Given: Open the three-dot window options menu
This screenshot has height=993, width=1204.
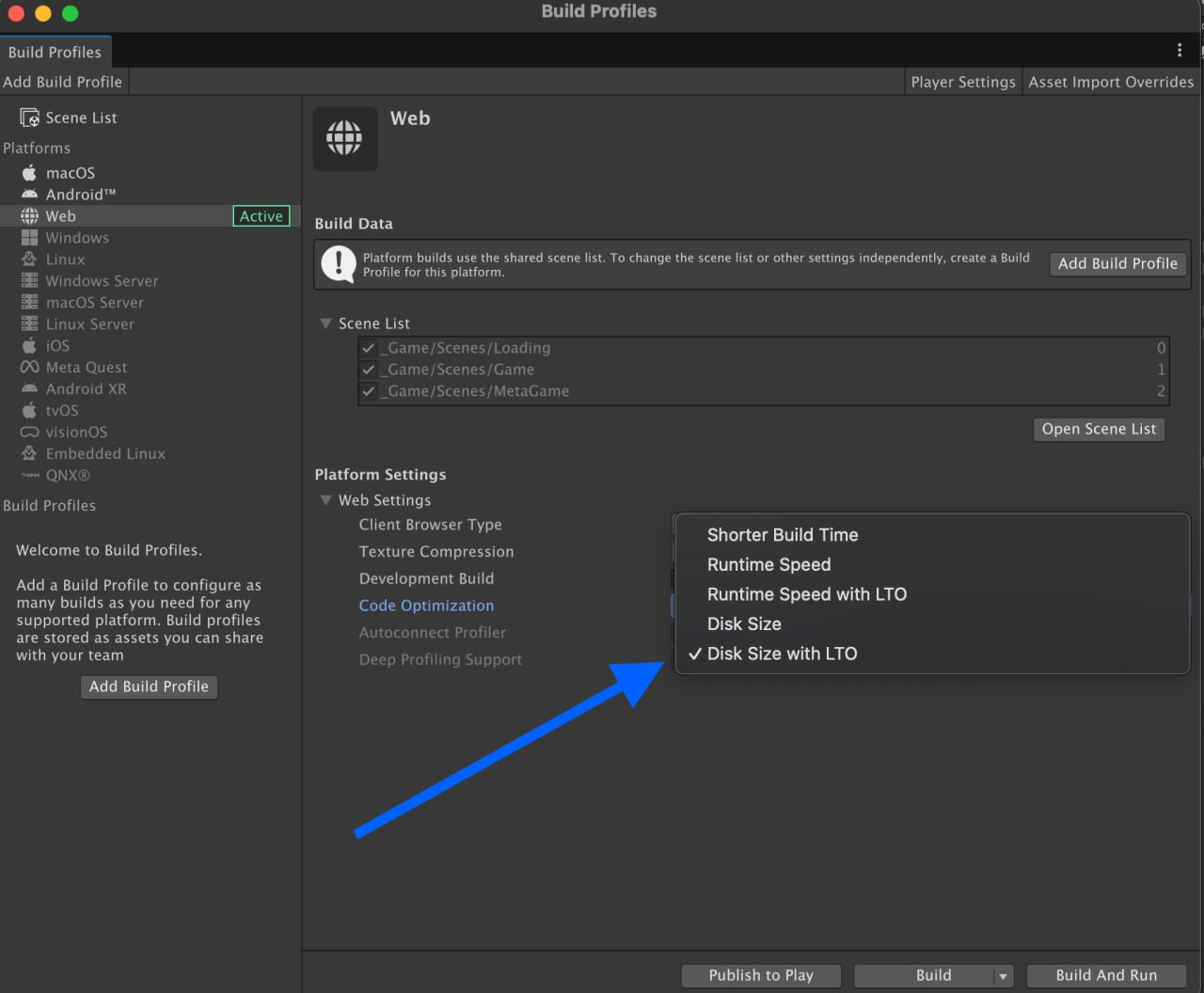Looking at the screenshot, I should [1180, 50].
